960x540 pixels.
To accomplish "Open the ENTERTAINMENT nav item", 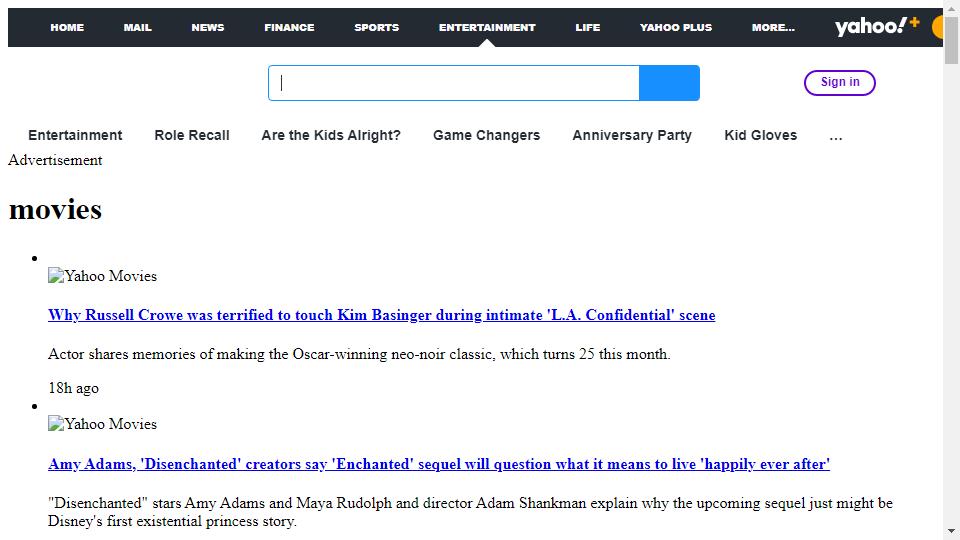I will 487,28.
